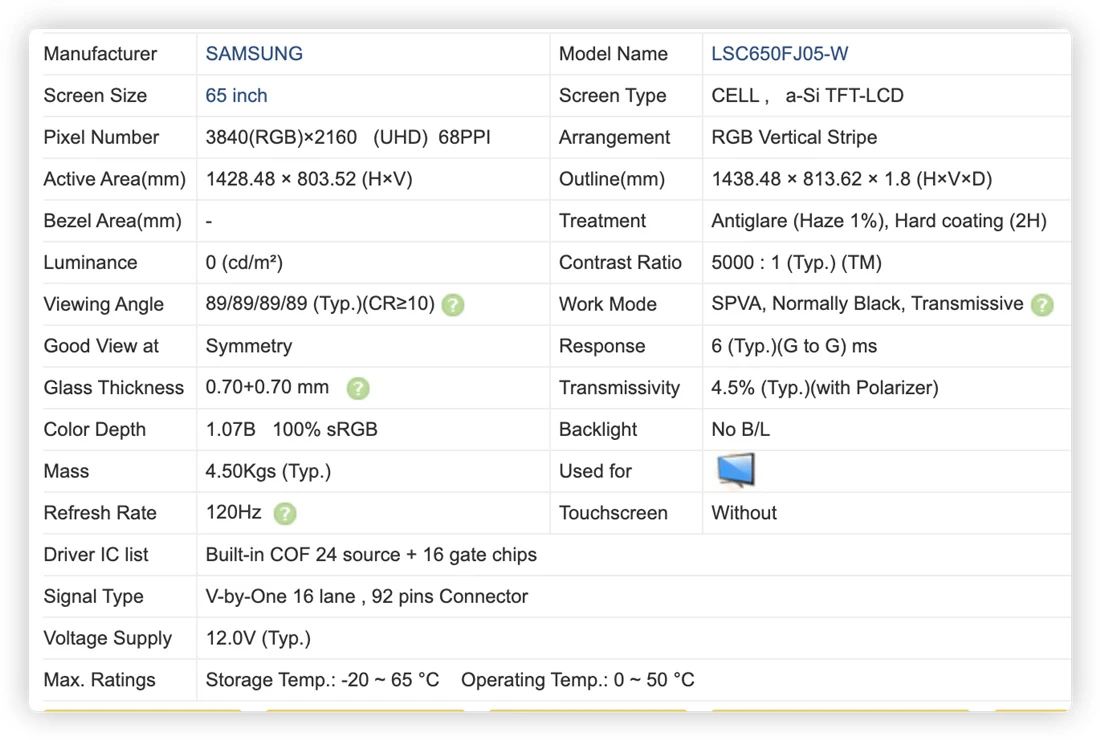Open the 65 inch screen size link
Viewport: 1100px width, 740px height.
[236, 95]
